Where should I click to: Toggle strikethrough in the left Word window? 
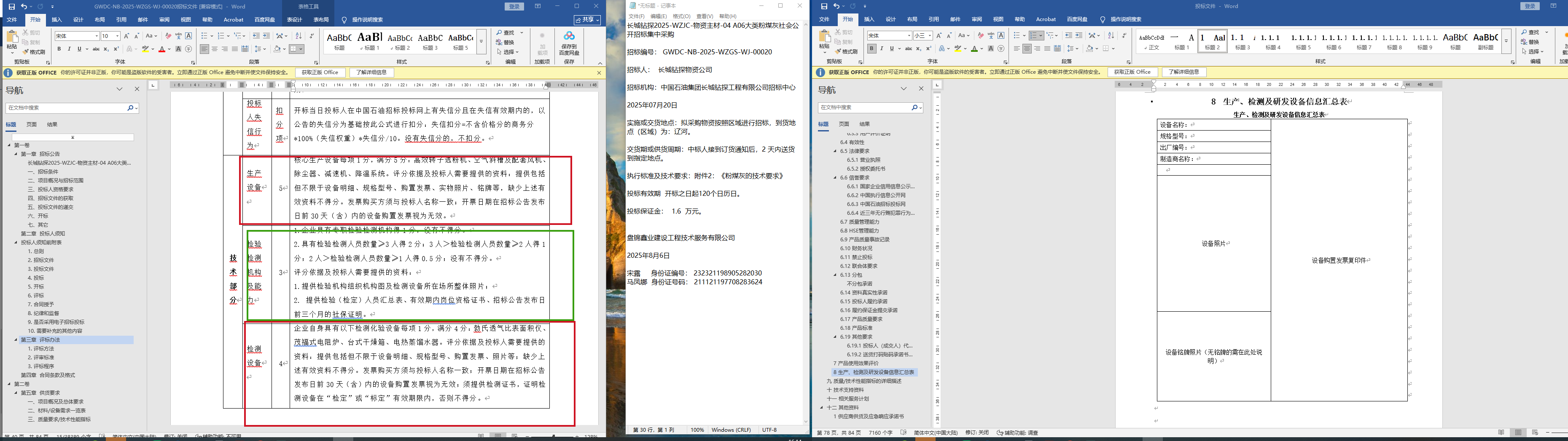96,49
